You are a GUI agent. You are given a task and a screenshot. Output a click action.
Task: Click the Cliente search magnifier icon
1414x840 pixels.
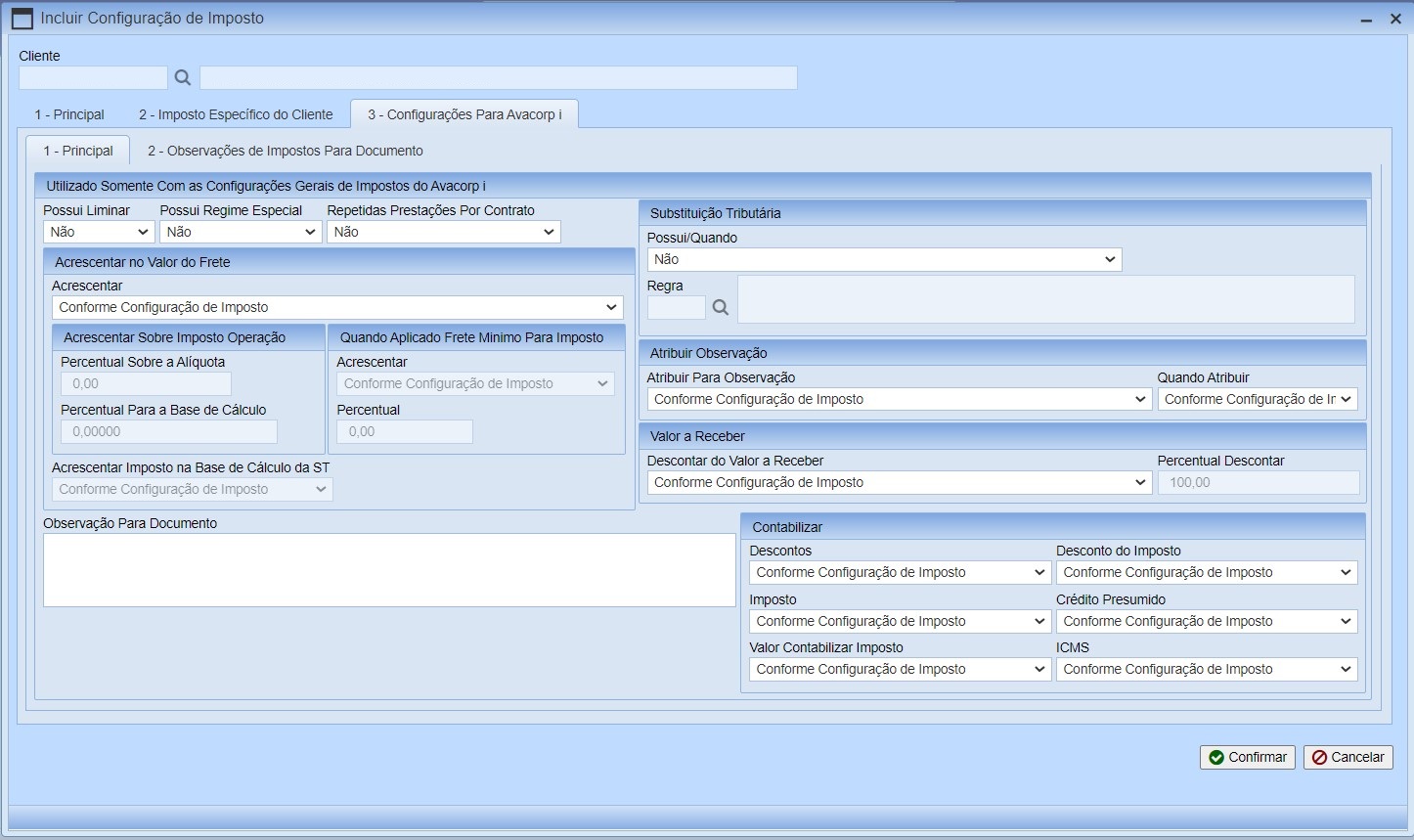[183, 78]
